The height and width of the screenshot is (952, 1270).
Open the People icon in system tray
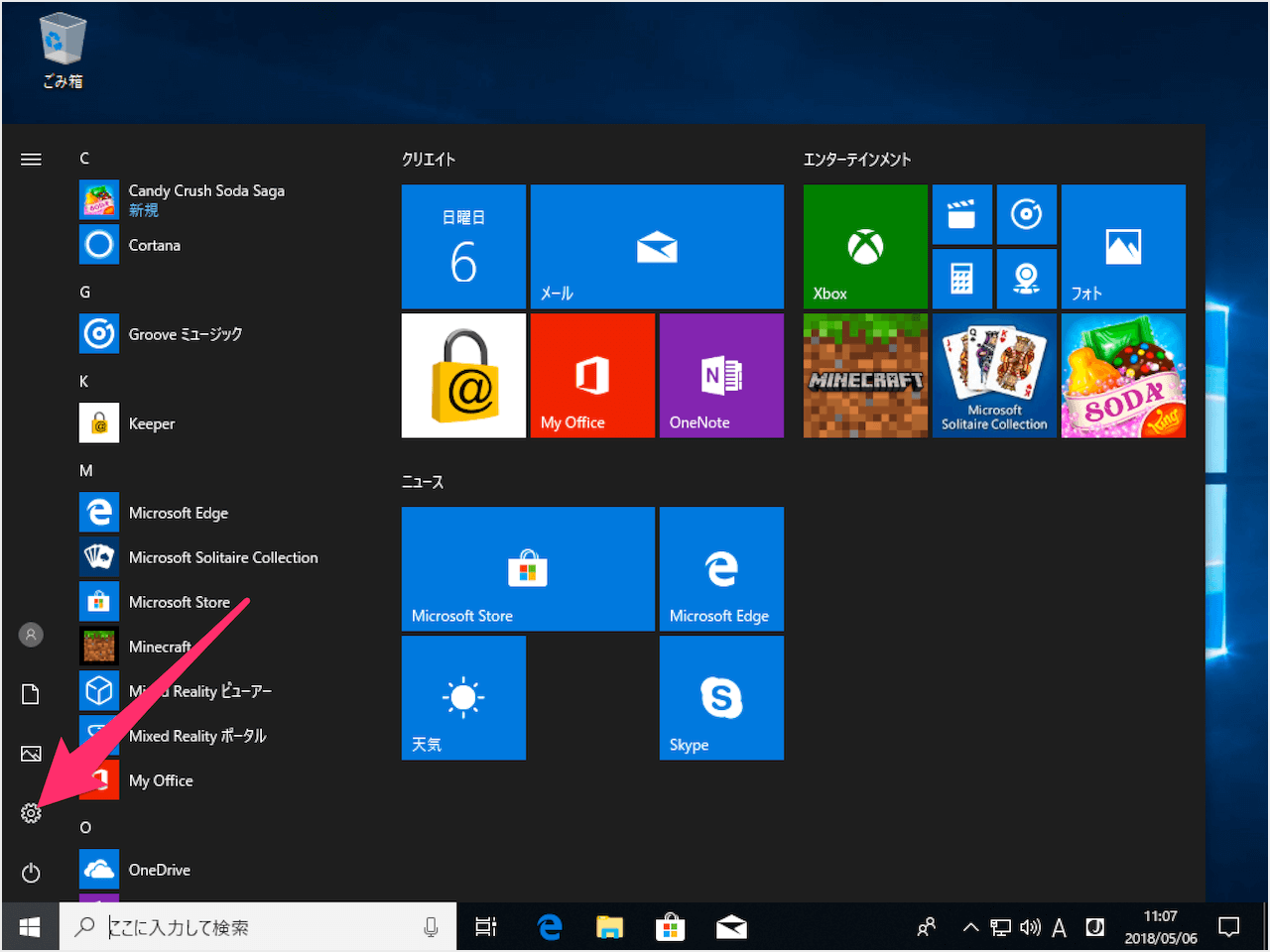(927, 927)
